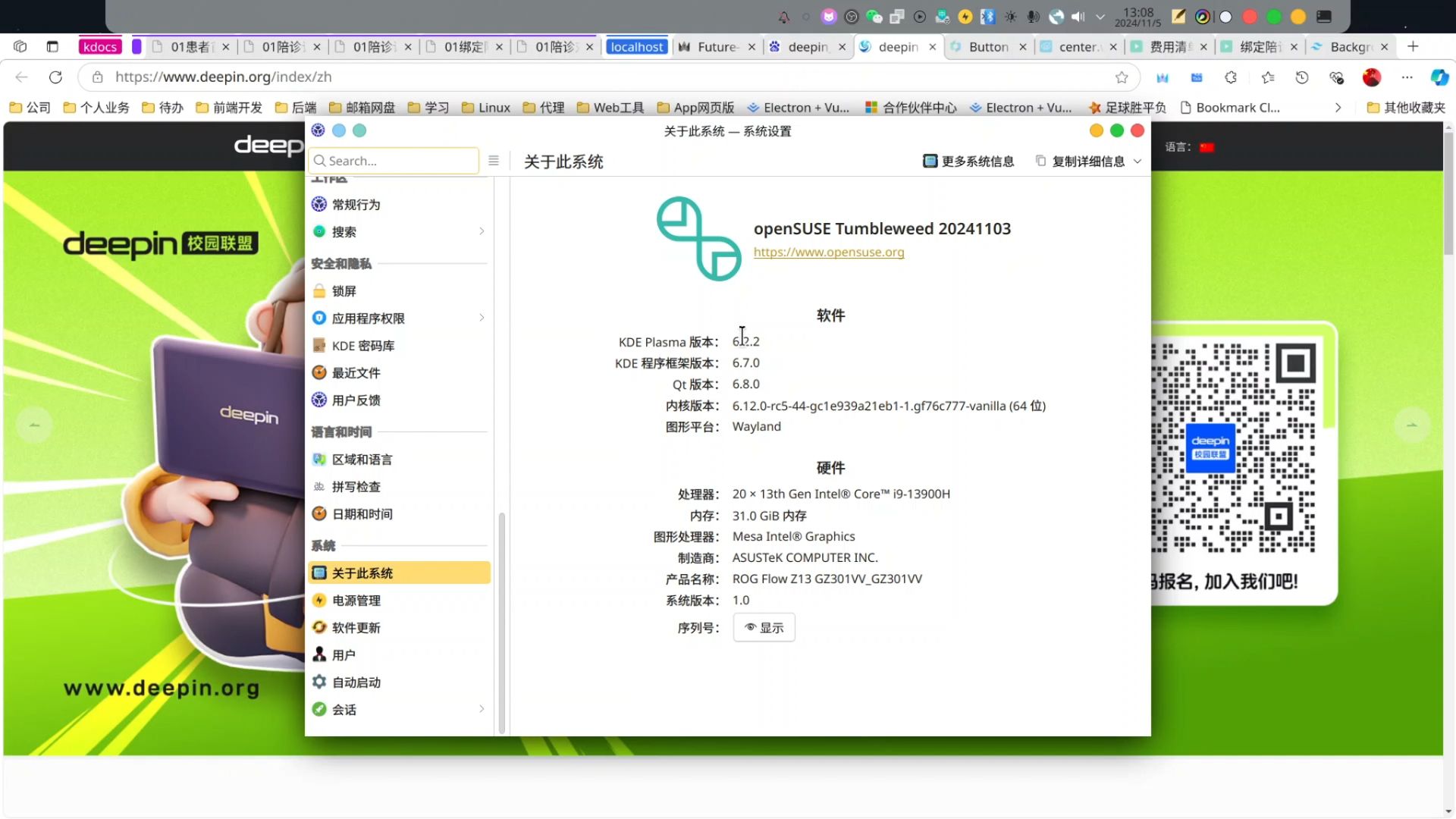Screen dimensions: 1456x819
Task: Open the opensuse.org link
Action: click(829, 253)
